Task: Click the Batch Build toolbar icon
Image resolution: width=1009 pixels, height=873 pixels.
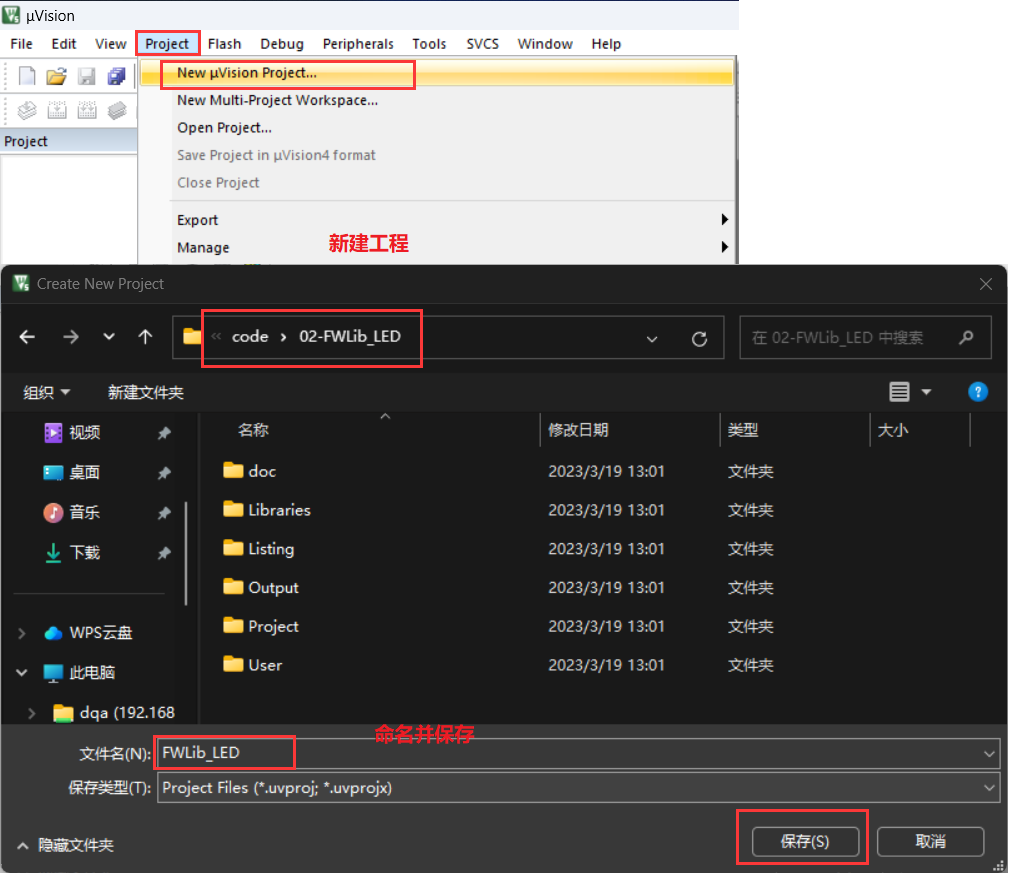Action: (x=116, y=110)
